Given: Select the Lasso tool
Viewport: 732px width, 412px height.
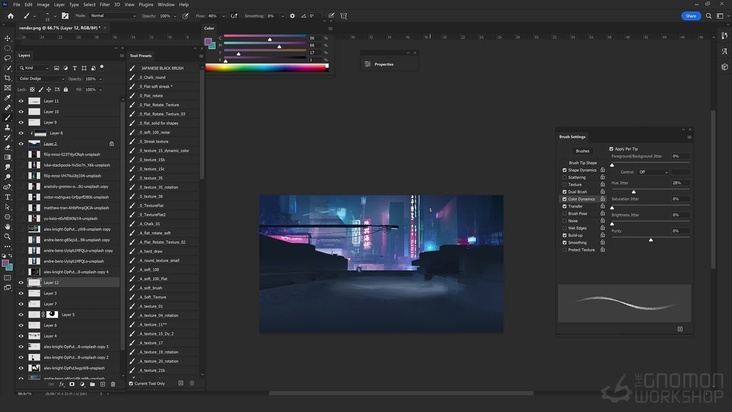Looking at the screenshot, I should (x=7, y=58).
